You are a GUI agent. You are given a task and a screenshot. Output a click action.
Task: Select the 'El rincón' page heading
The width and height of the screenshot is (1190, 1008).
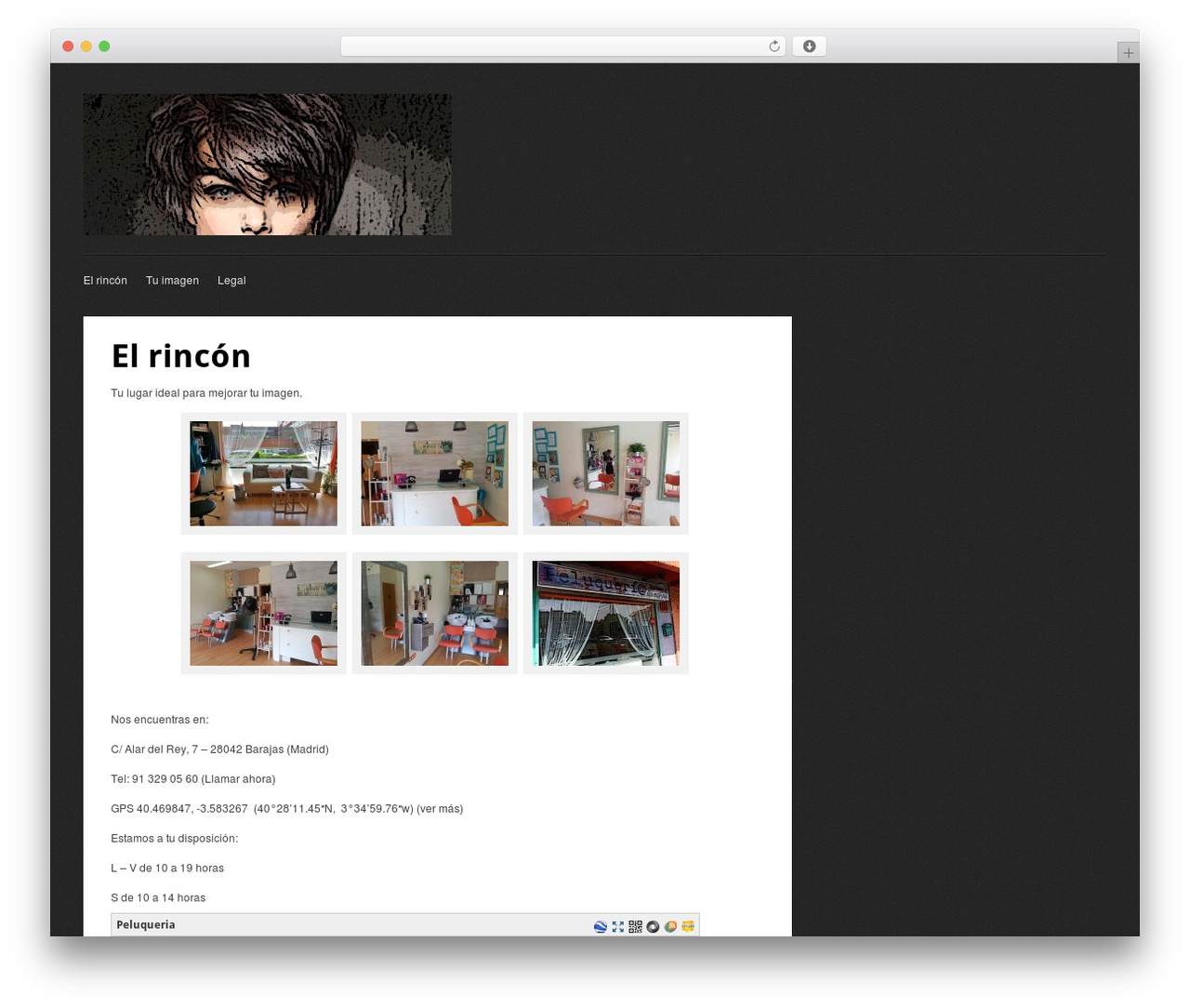point(181,356)
